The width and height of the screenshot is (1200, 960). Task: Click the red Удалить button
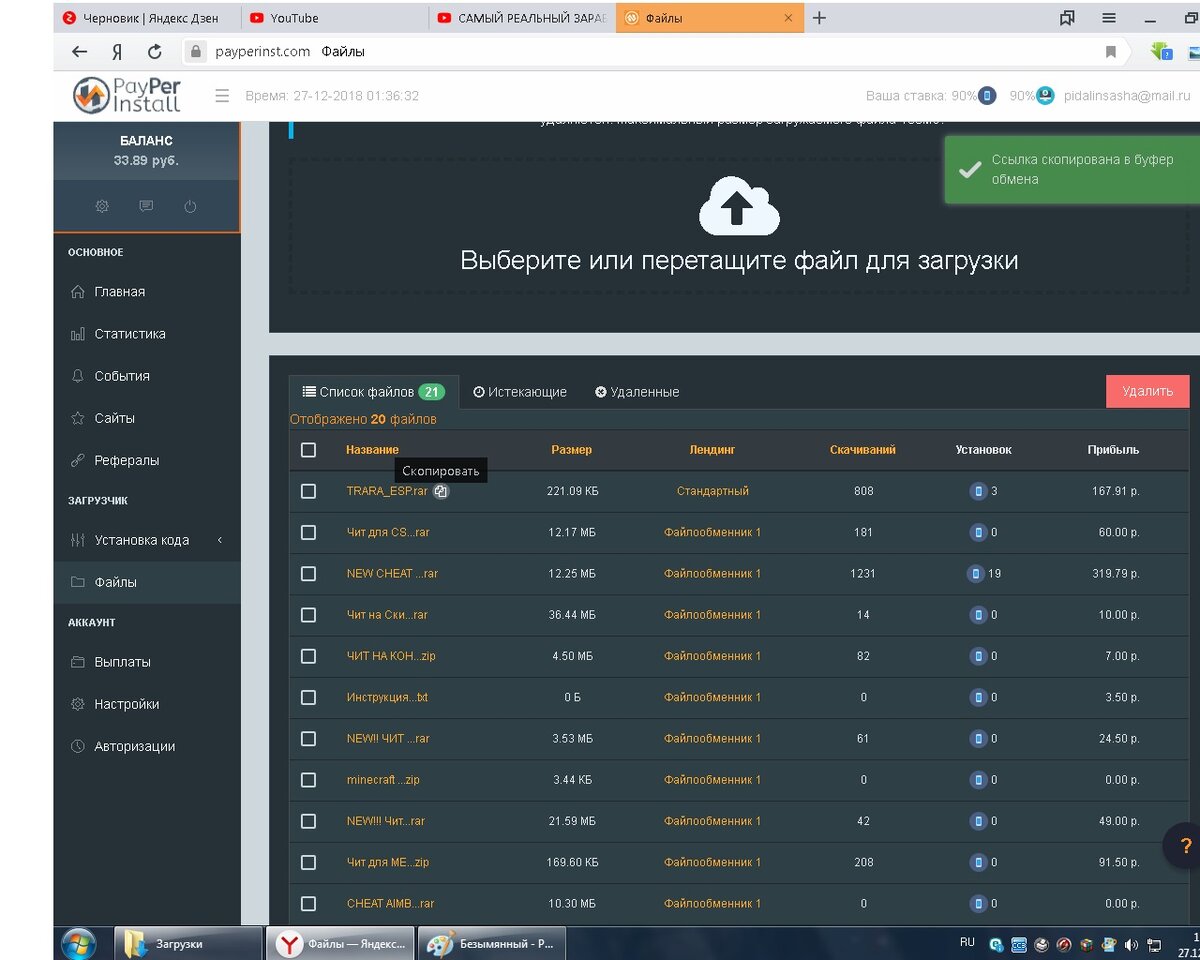pyautogui.click(x=1148, y=391)
